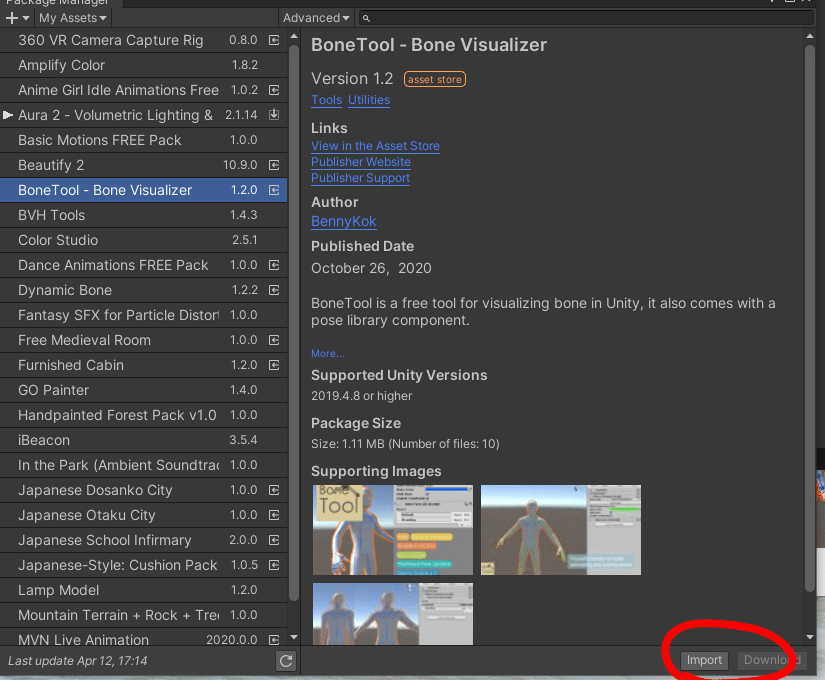Viewport: 825px width, 680px height.
Task: Click the plus add package icon
Action: (x=12, y=18)
